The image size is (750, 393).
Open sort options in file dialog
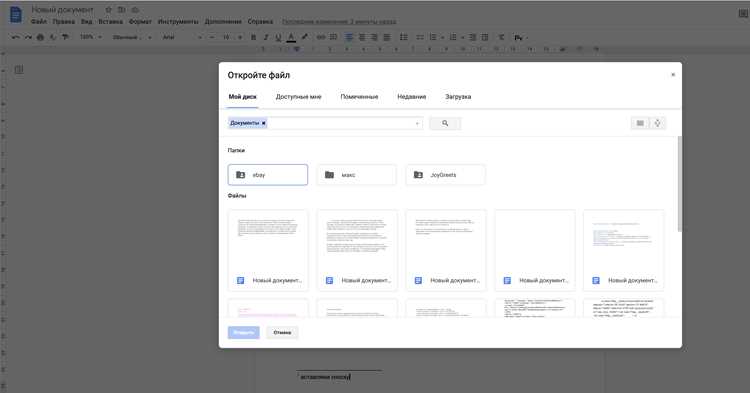click(x=658, y=123)
